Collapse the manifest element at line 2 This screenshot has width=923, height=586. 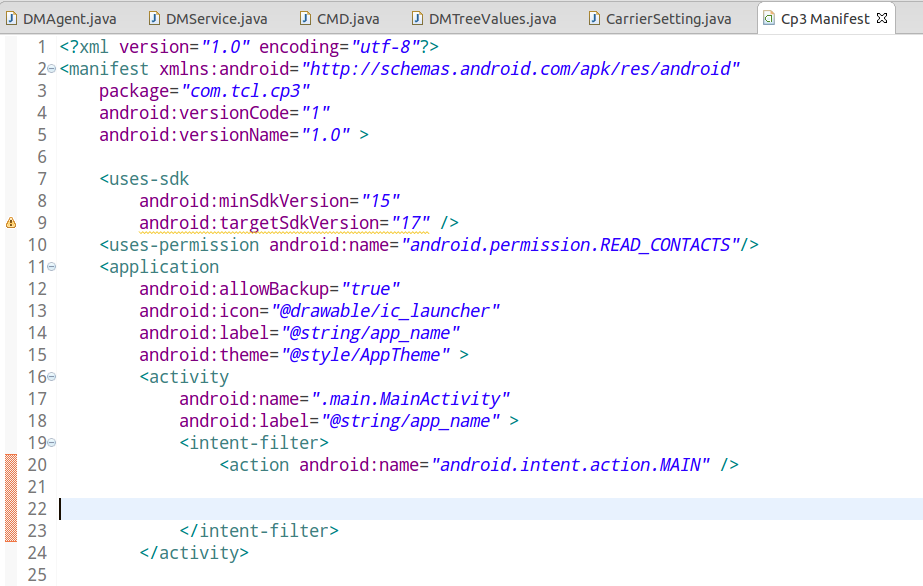[51, 69]
